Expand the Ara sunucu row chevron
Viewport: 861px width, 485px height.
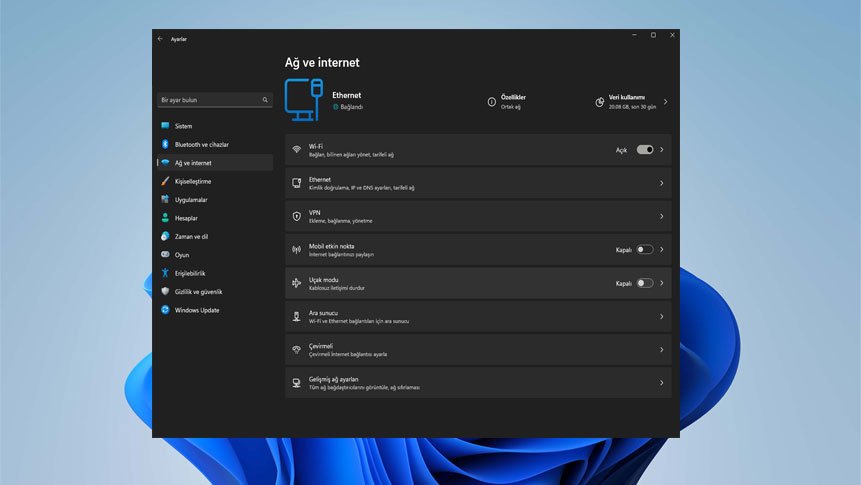point(662,317)
